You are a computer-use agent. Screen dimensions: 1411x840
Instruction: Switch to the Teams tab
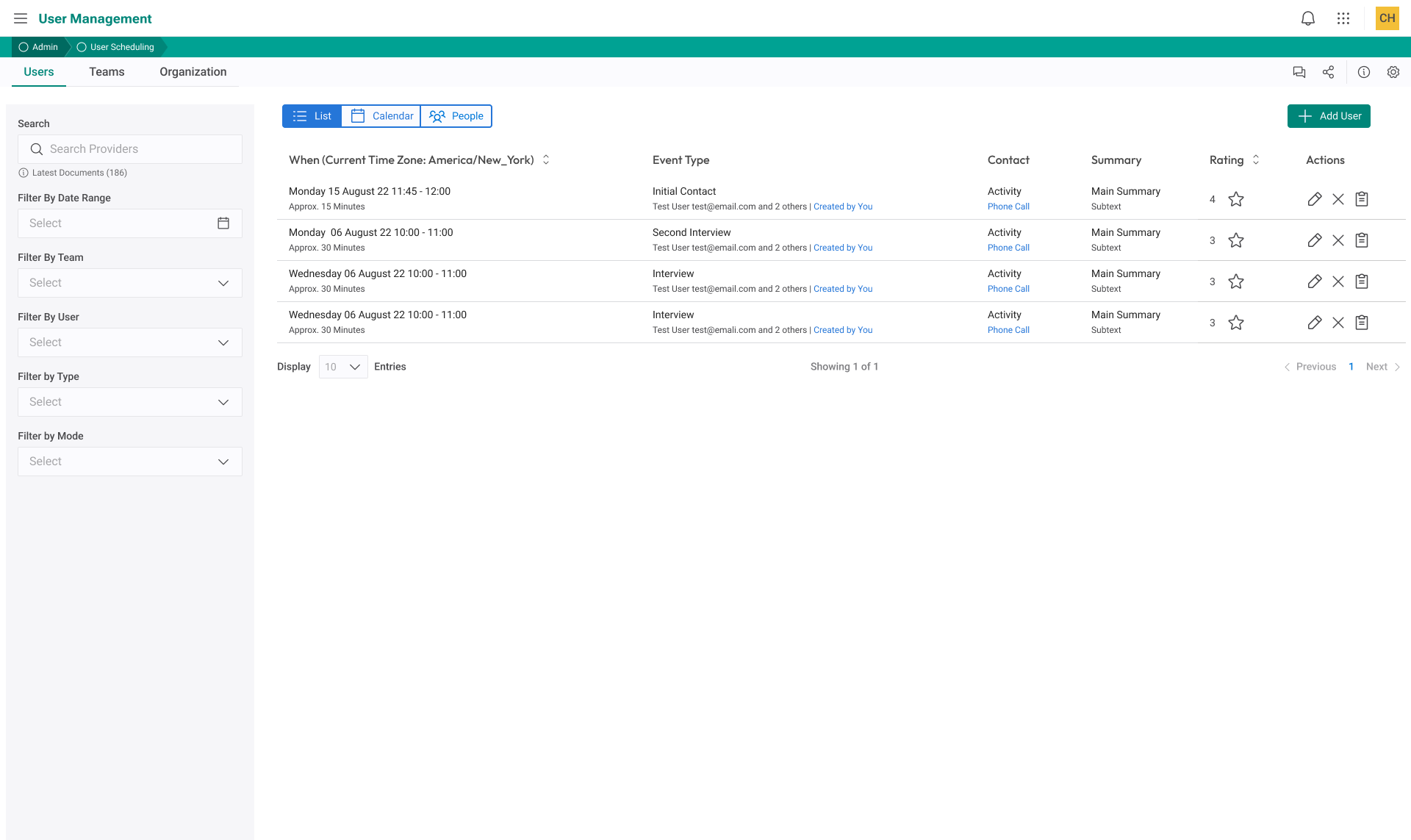(107, 72)
